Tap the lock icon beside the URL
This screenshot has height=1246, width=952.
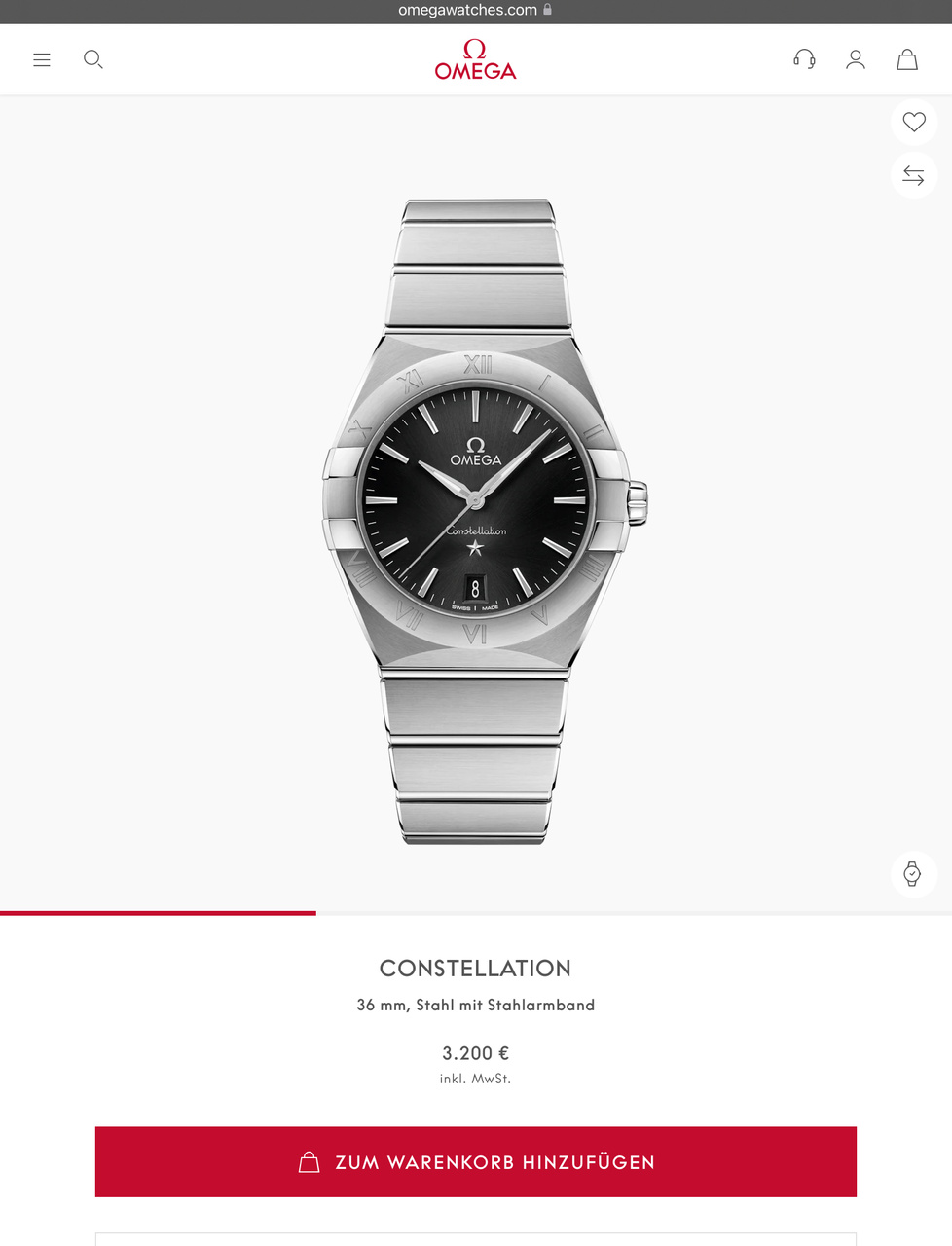pyautogui.click(x=547, y=10)
